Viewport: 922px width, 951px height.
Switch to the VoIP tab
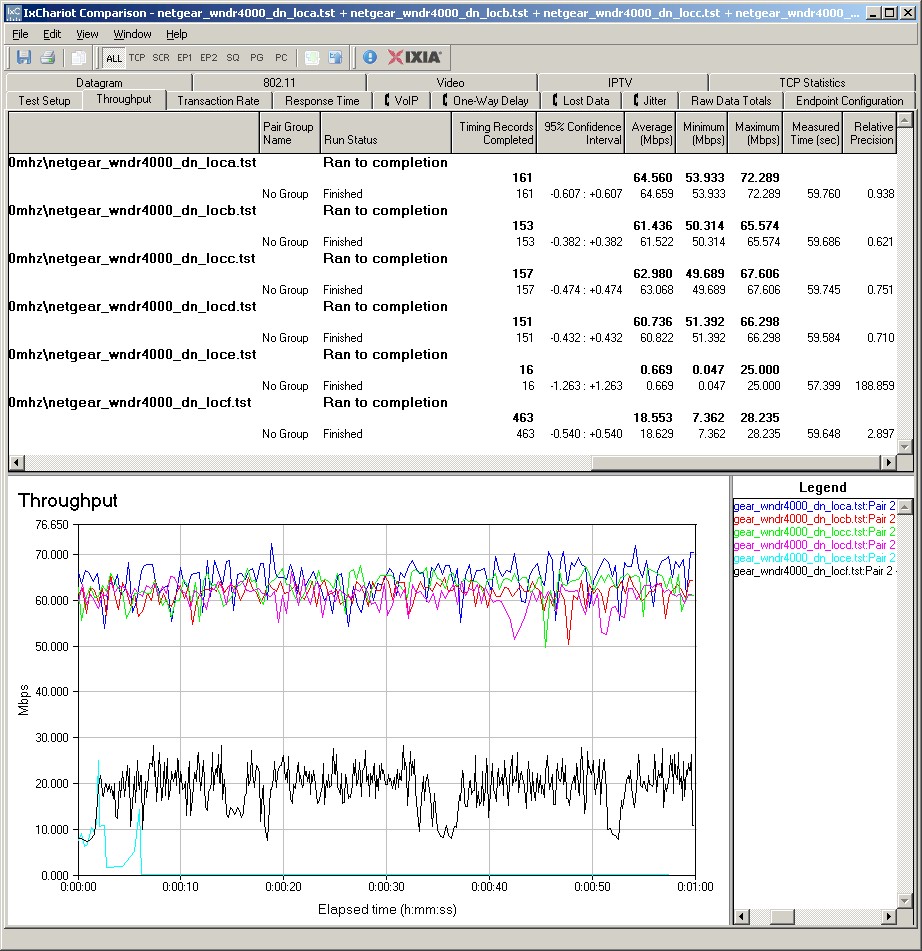(x=402, y=101)
